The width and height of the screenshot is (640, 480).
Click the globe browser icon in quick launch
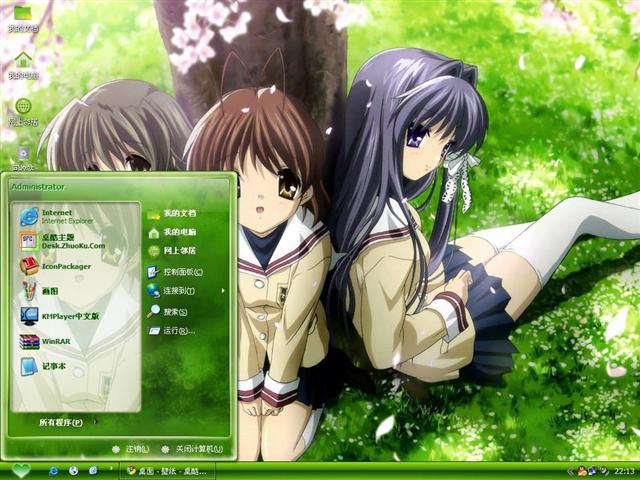(x=73, y=471)
